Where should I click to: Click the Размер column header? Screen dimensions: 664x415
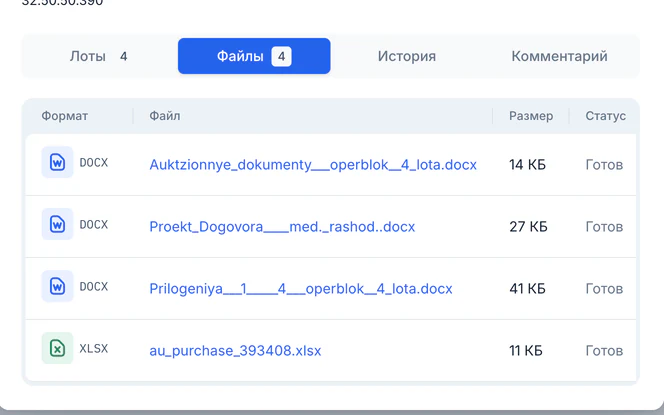[x=531, y=116]
